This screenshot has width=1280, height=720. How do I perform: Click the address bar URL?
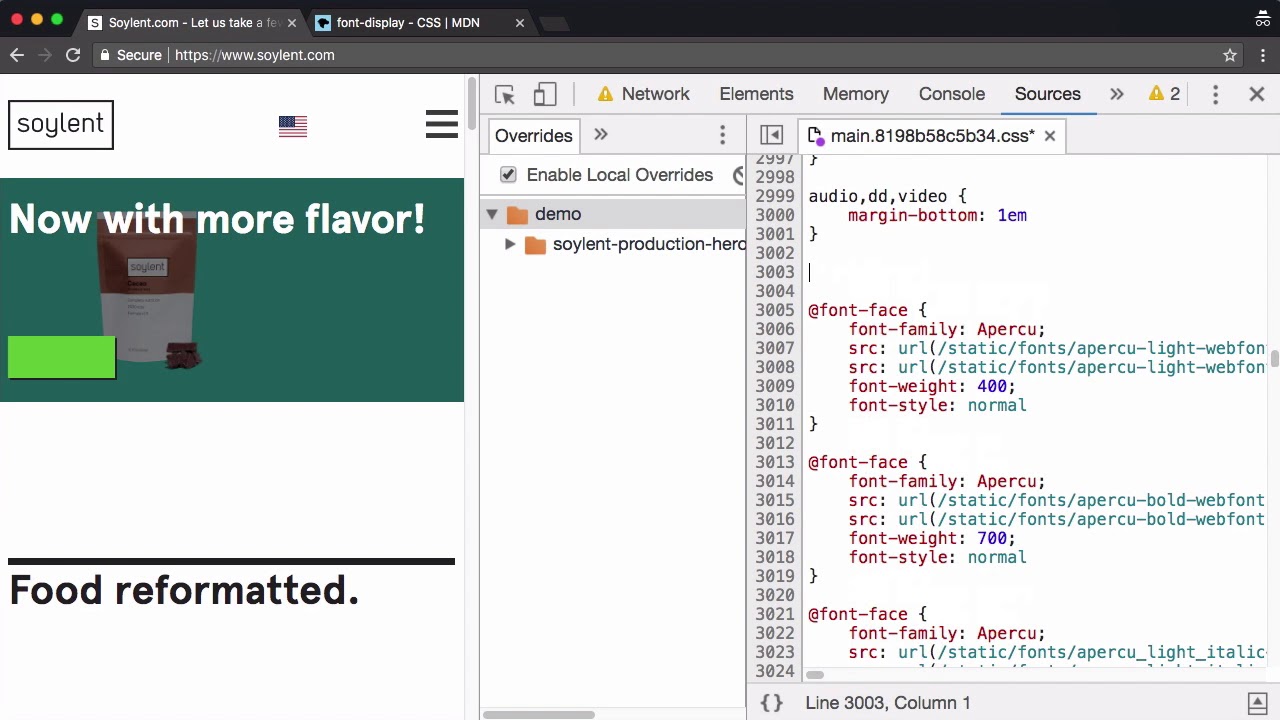click(x=255, y=55)
